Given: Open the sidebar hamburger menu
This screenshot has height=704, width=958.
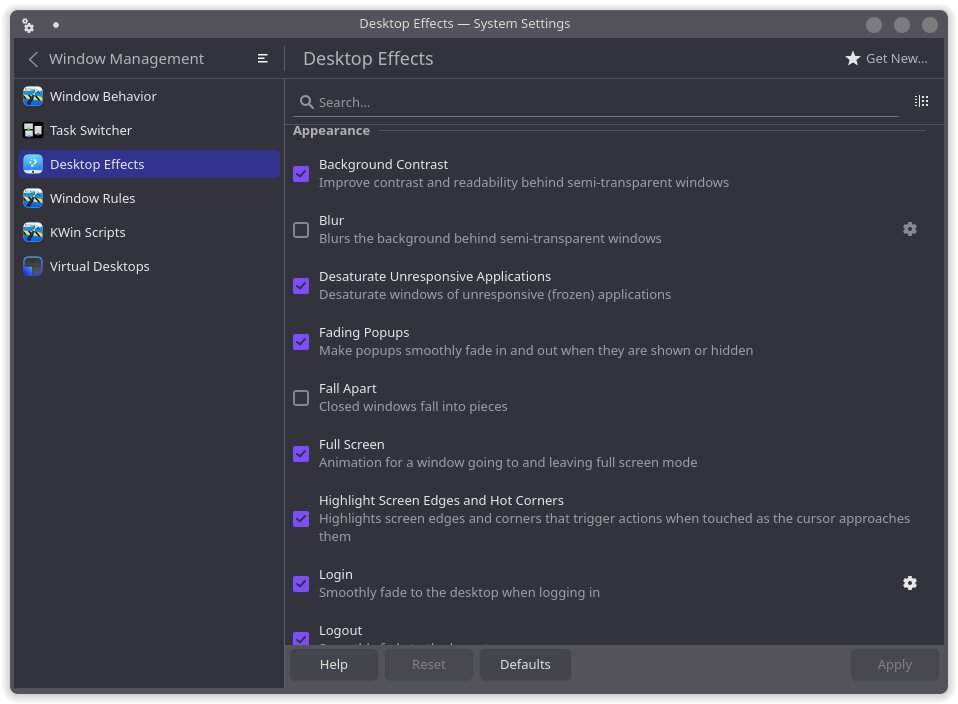Looking at the screenshot, I should 262,59.
